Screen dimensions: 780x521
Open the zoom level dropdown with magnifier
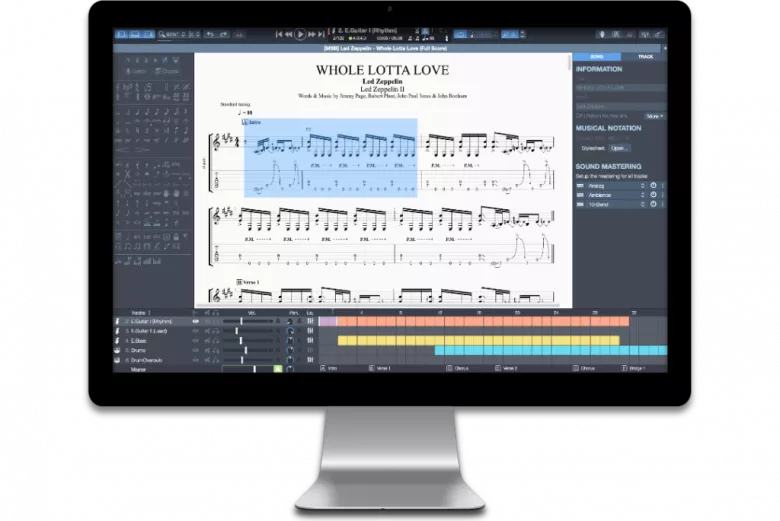[x=172, y=34]
